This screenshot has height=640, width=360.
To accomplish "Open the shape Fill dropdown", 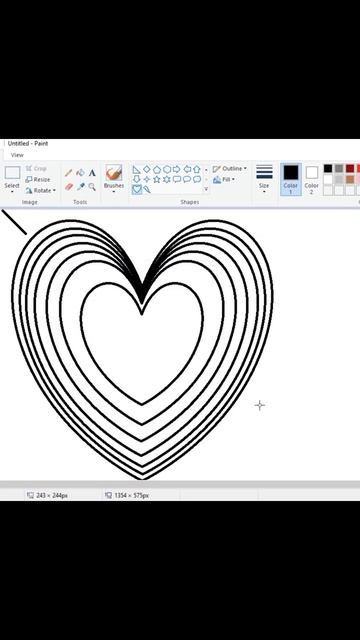I will 224,180.
